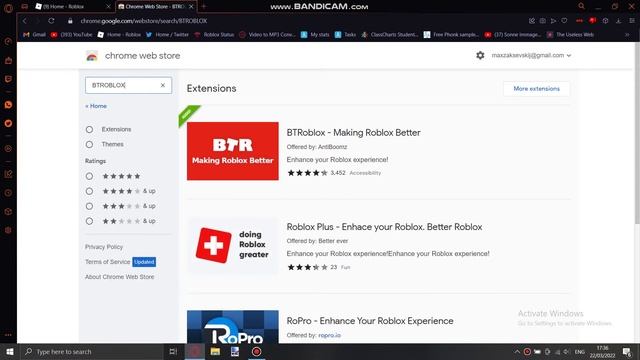Click the heart bookmark icon in address bar
Image resolution: width=640 pixels, height=360 pixels.
point(564,21)
